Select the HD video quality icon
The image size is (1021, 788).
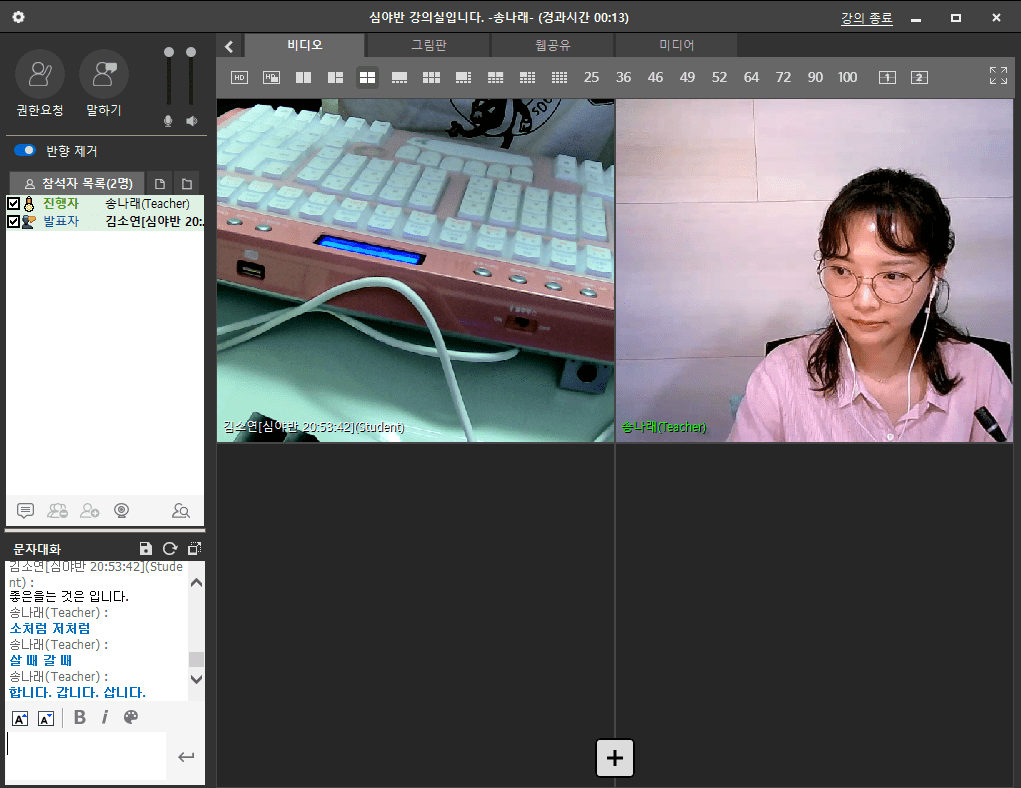(x=239, y=77)
